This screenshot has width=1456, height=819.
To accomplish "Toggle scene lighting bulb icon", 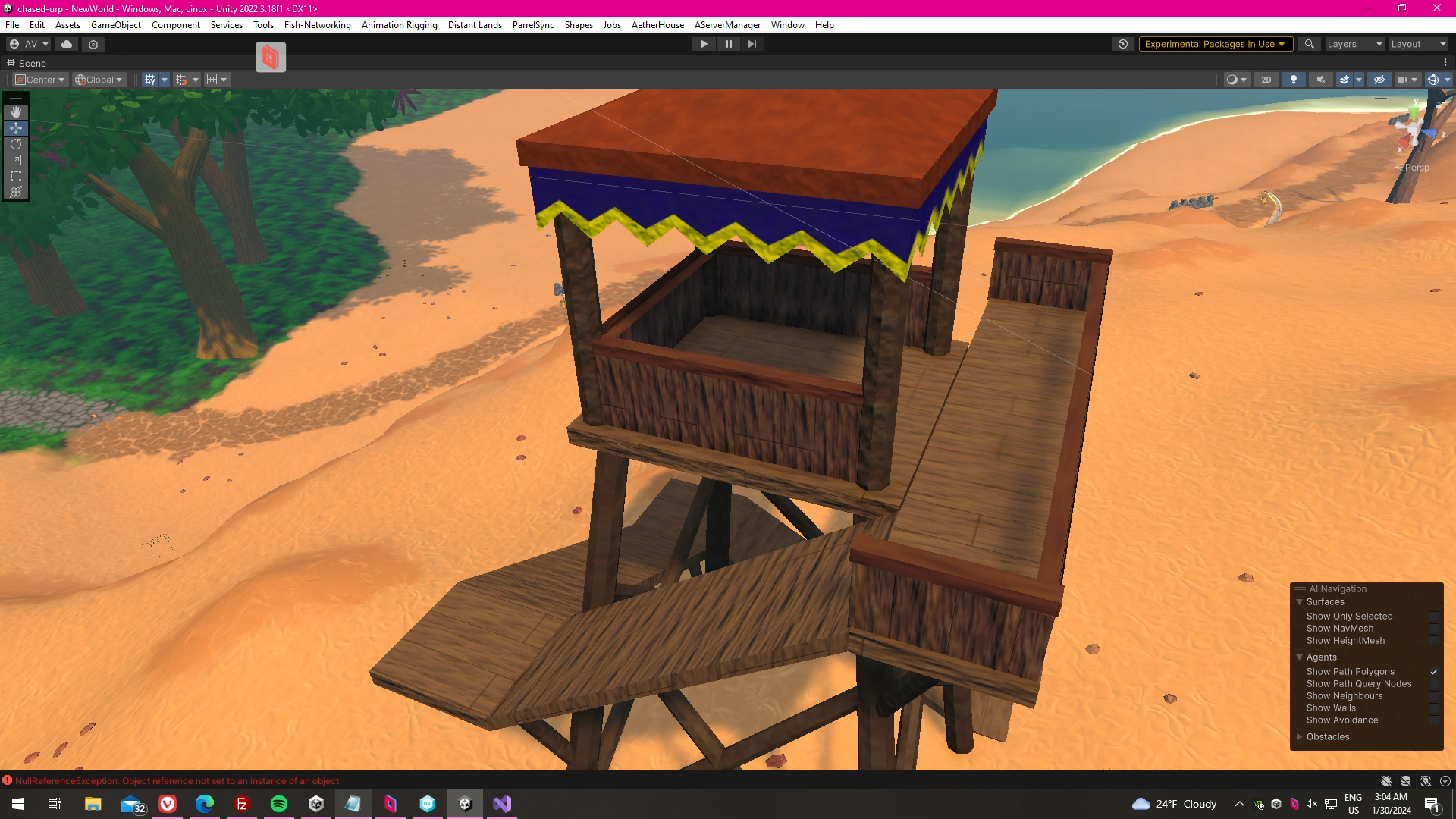I will point(1294,80).
